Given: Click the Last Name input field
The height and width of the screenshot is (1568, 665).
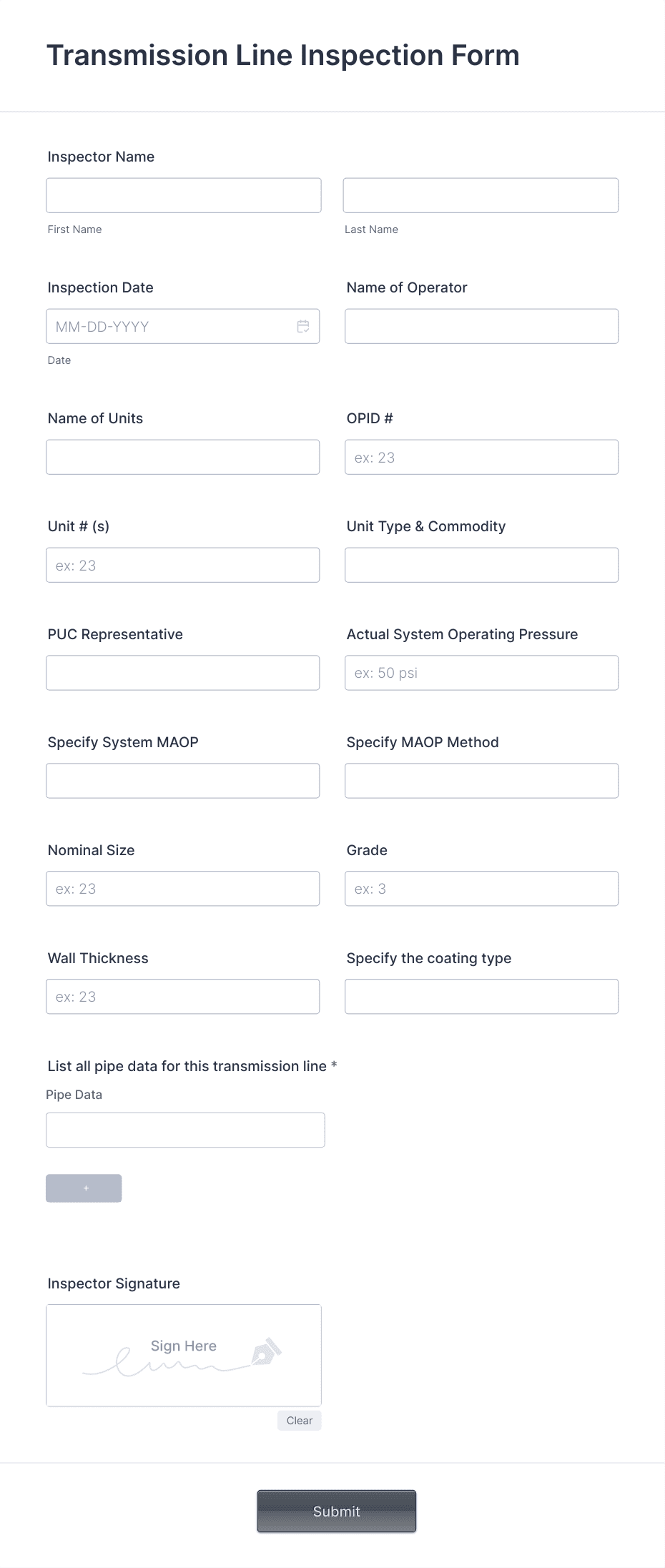Looking at the screenshot, I should tap(481, 194).
